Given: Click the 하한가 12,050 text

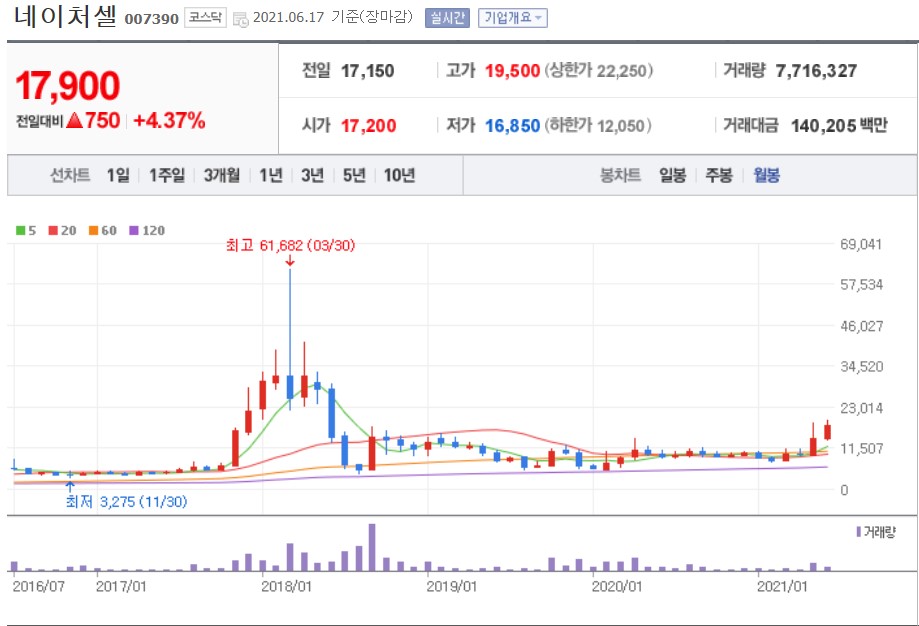Looking at the screenshot, I should (598, 125).
